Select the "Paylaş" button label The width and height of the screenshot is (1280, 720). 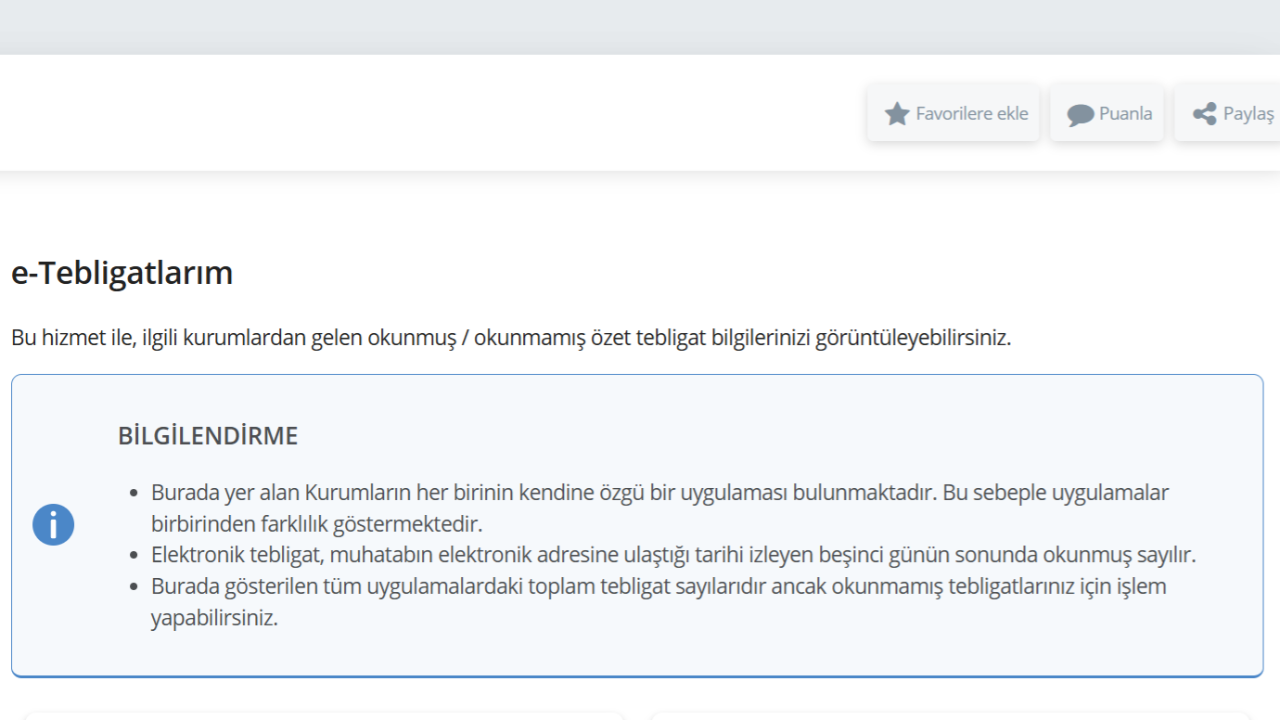pos(1248,114)
